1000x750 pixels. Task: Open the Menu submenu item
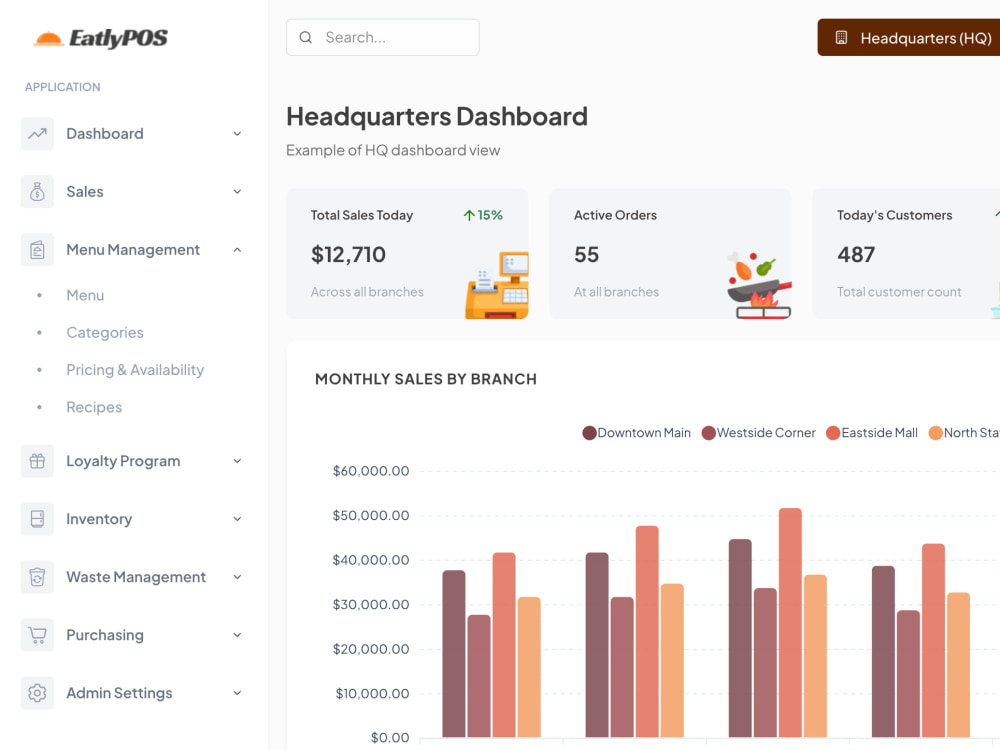85,295
